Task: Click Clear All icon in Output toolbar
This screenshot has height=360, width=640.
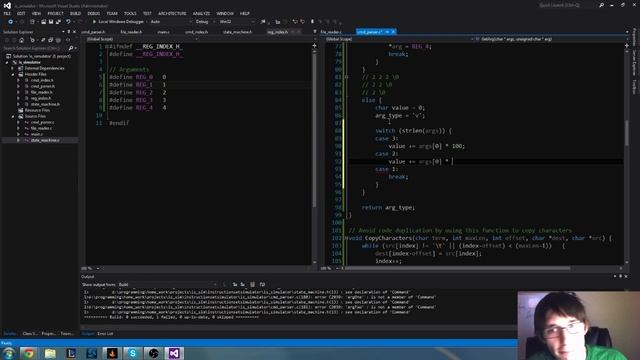Action: coord(253,284)
